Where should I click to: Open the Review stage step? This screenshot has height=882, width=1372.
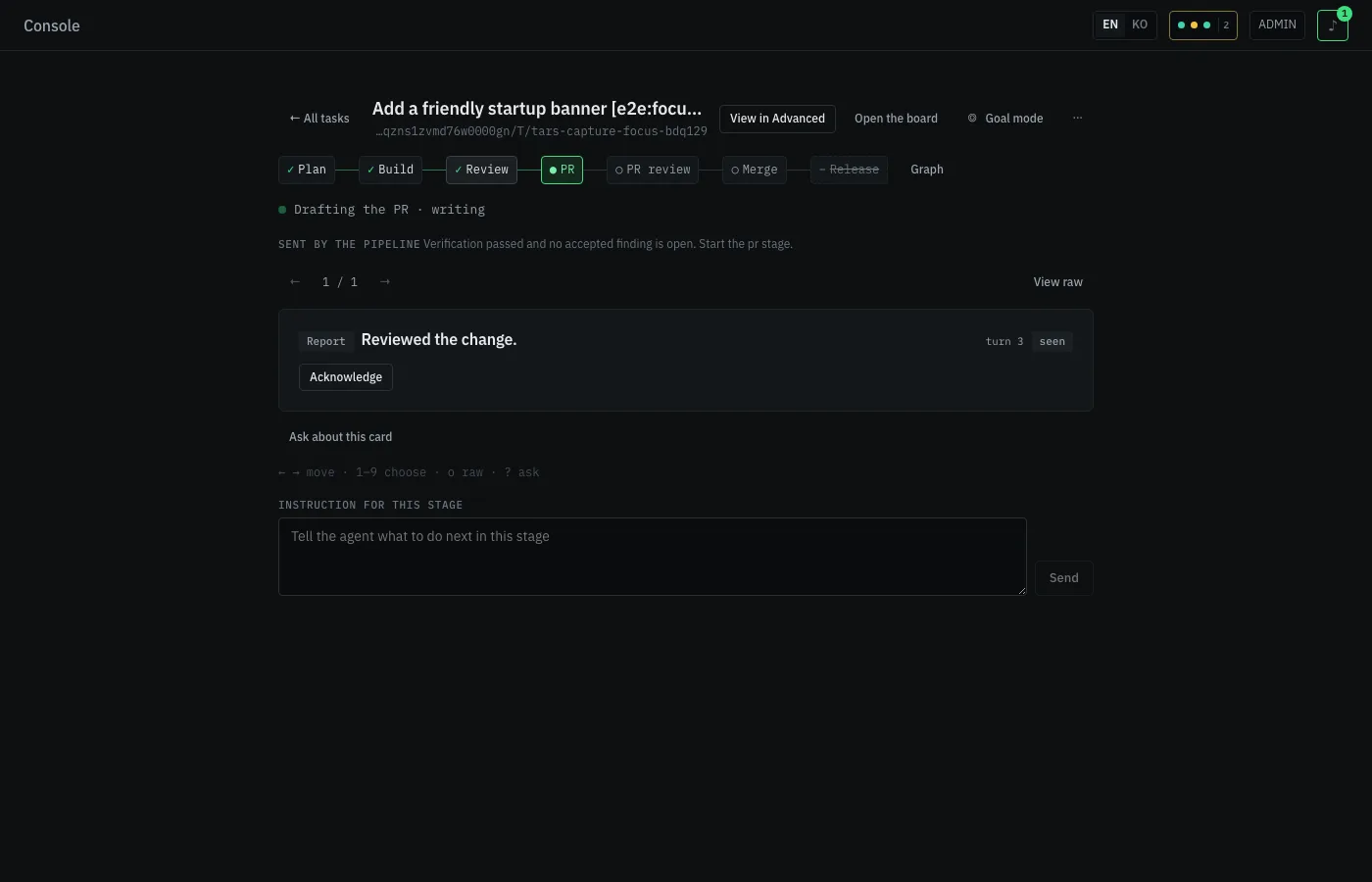coord(481,170)
